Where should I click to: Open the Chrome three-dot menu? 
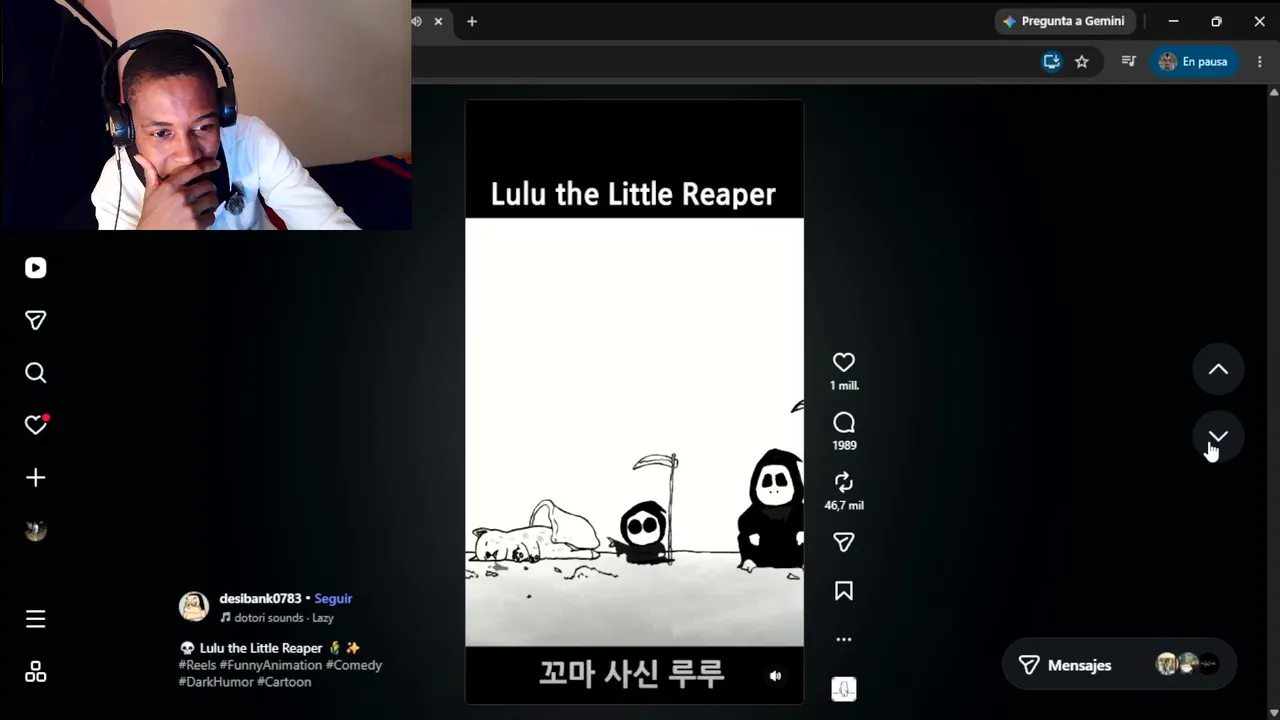tap(1259, 62)
